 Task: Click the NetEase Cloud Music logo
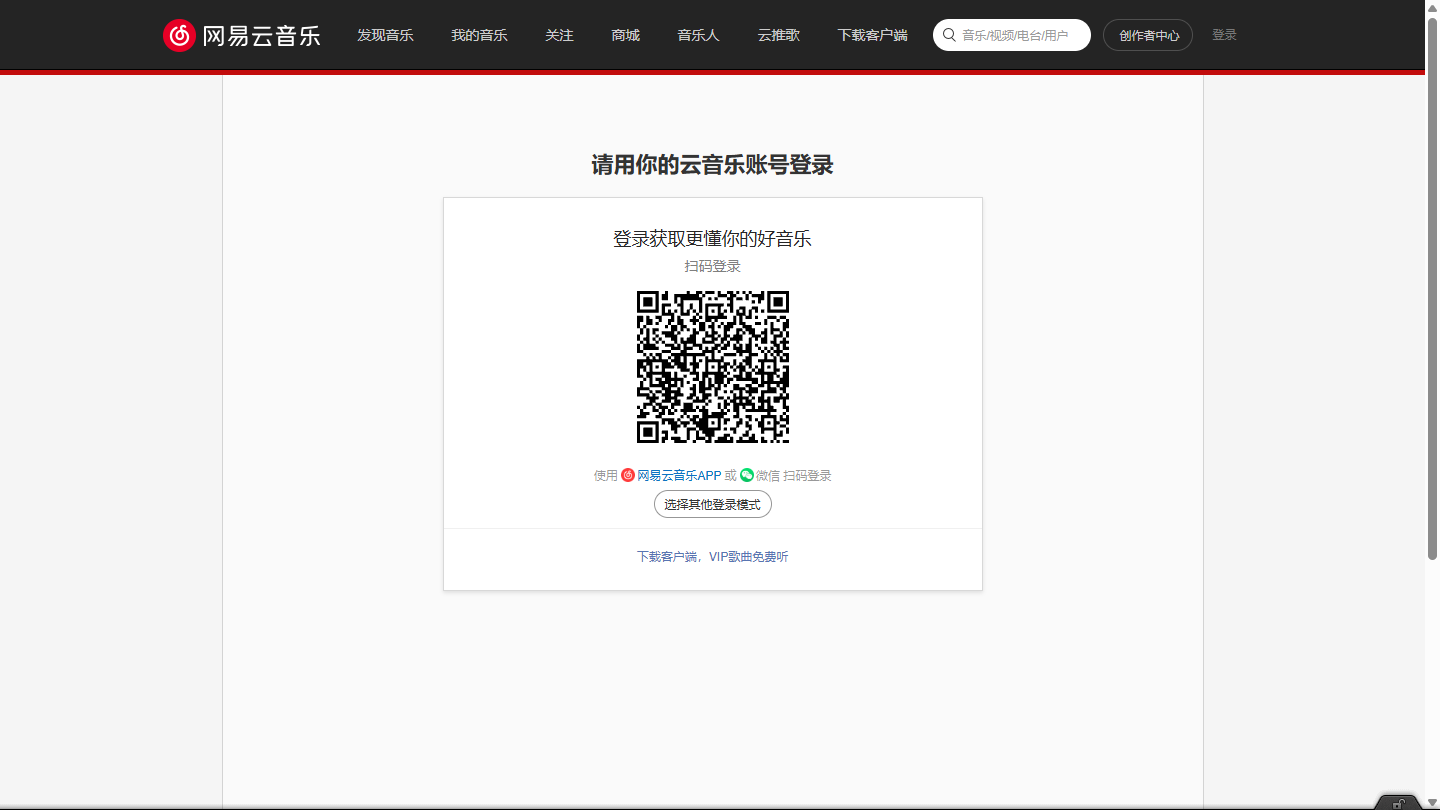coord(242,36)
